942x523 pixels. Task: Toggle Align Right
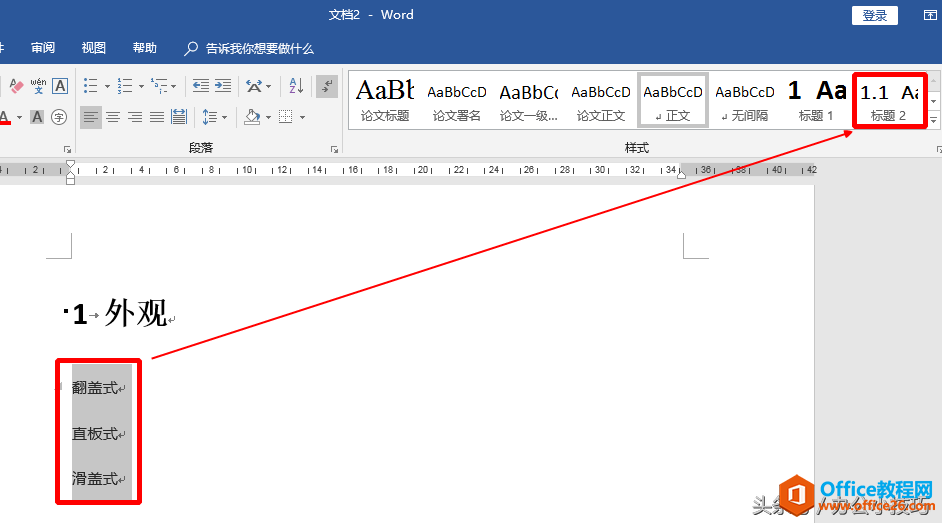135,116
